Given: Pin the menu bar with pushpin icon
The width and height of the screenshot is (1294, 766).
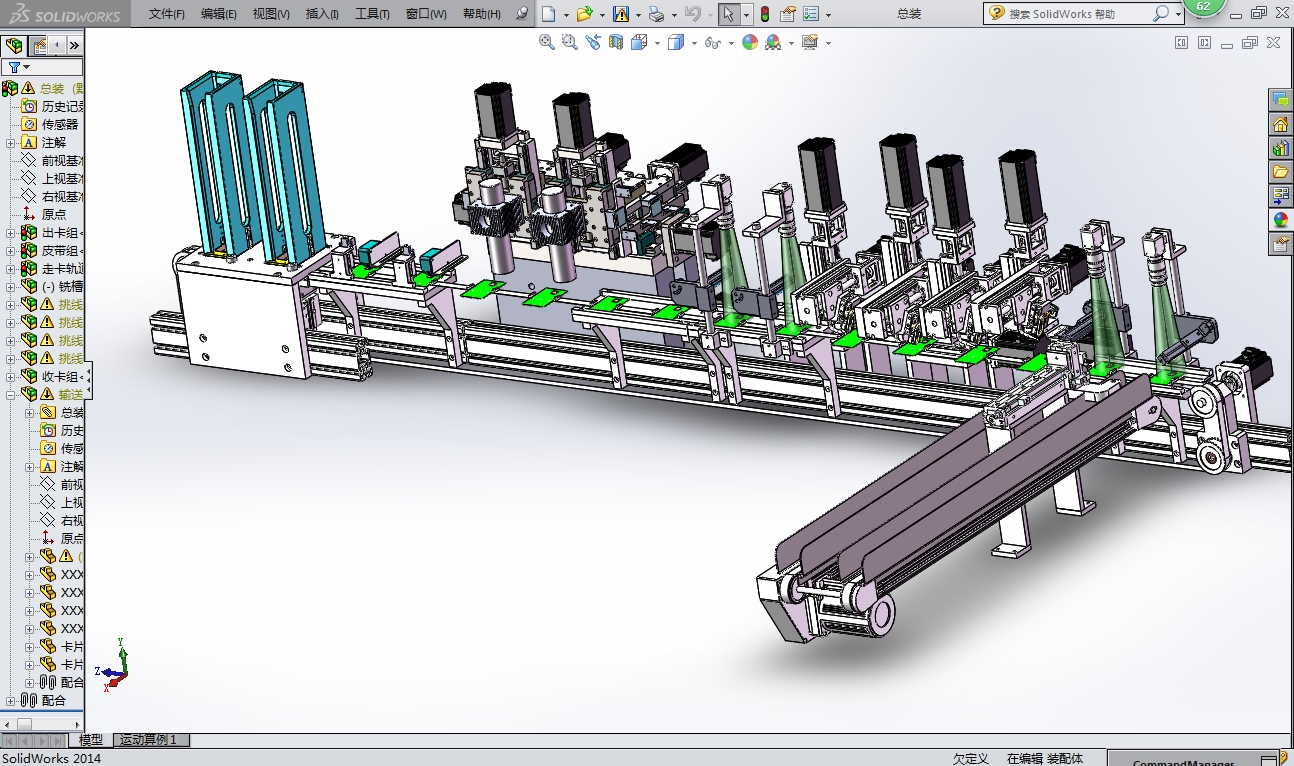Looking at the screenshot, I should [521, 14].
